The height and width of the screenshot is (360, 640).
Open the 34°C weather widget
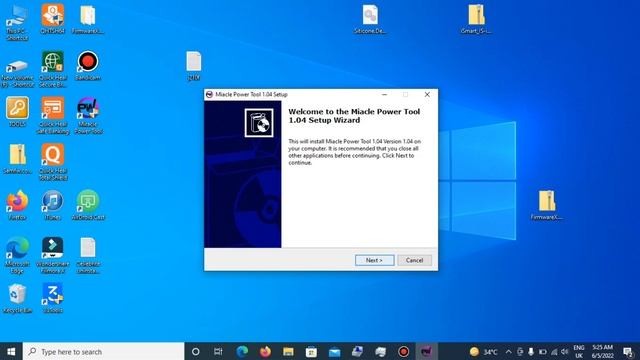484,351
